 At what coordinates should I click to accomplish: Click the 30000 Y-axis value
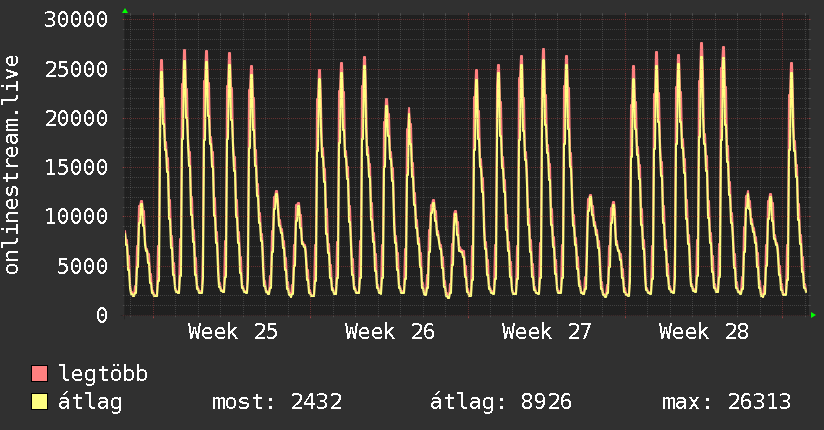point(76,20)
